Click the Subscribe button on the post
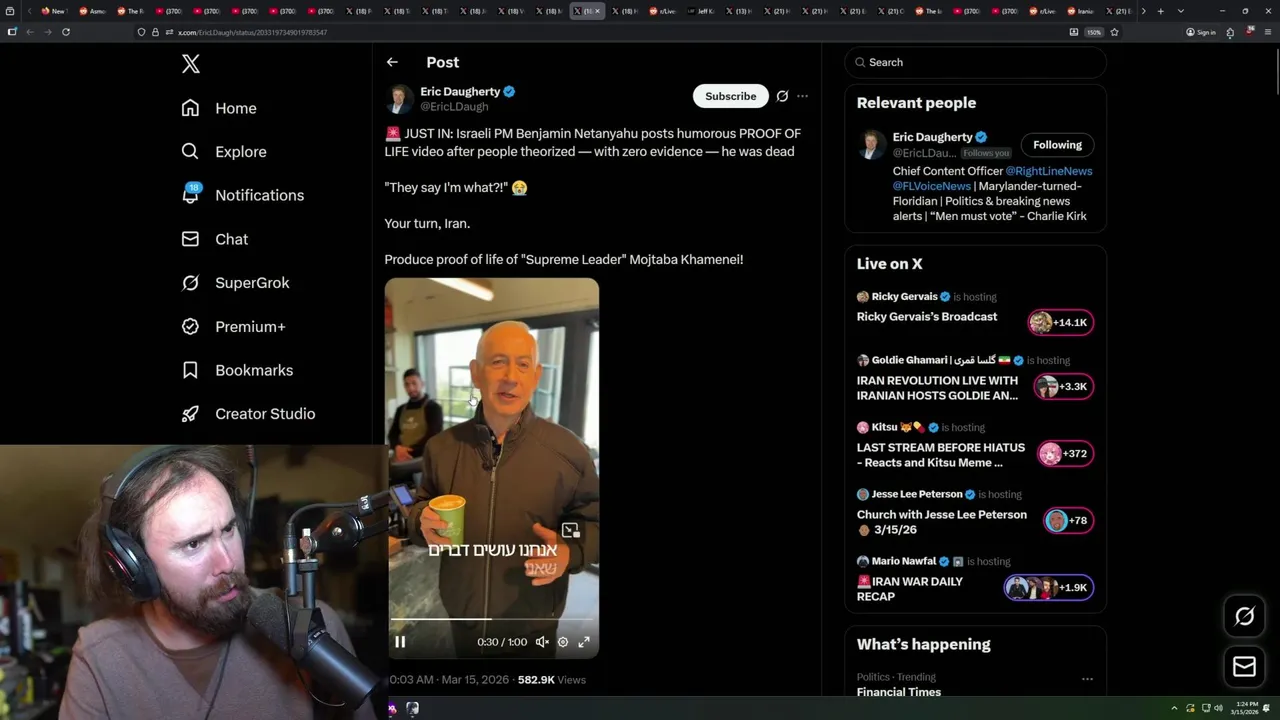This screenshot has height=720, width=1280. pyautogui.click(x=730, y=96)
